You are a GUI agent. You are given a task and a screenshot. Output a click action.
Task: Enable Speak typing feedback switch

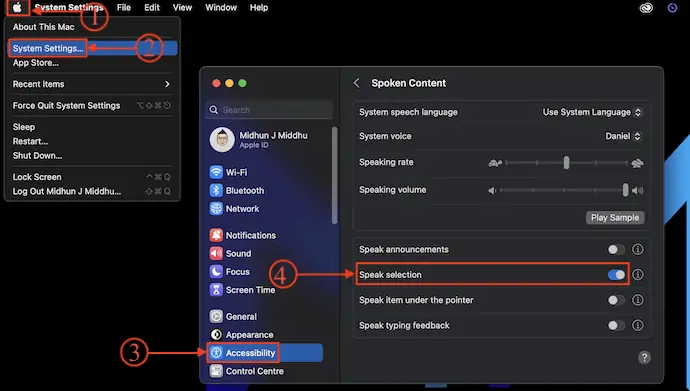pyautogui.click(x=616, y=325)
